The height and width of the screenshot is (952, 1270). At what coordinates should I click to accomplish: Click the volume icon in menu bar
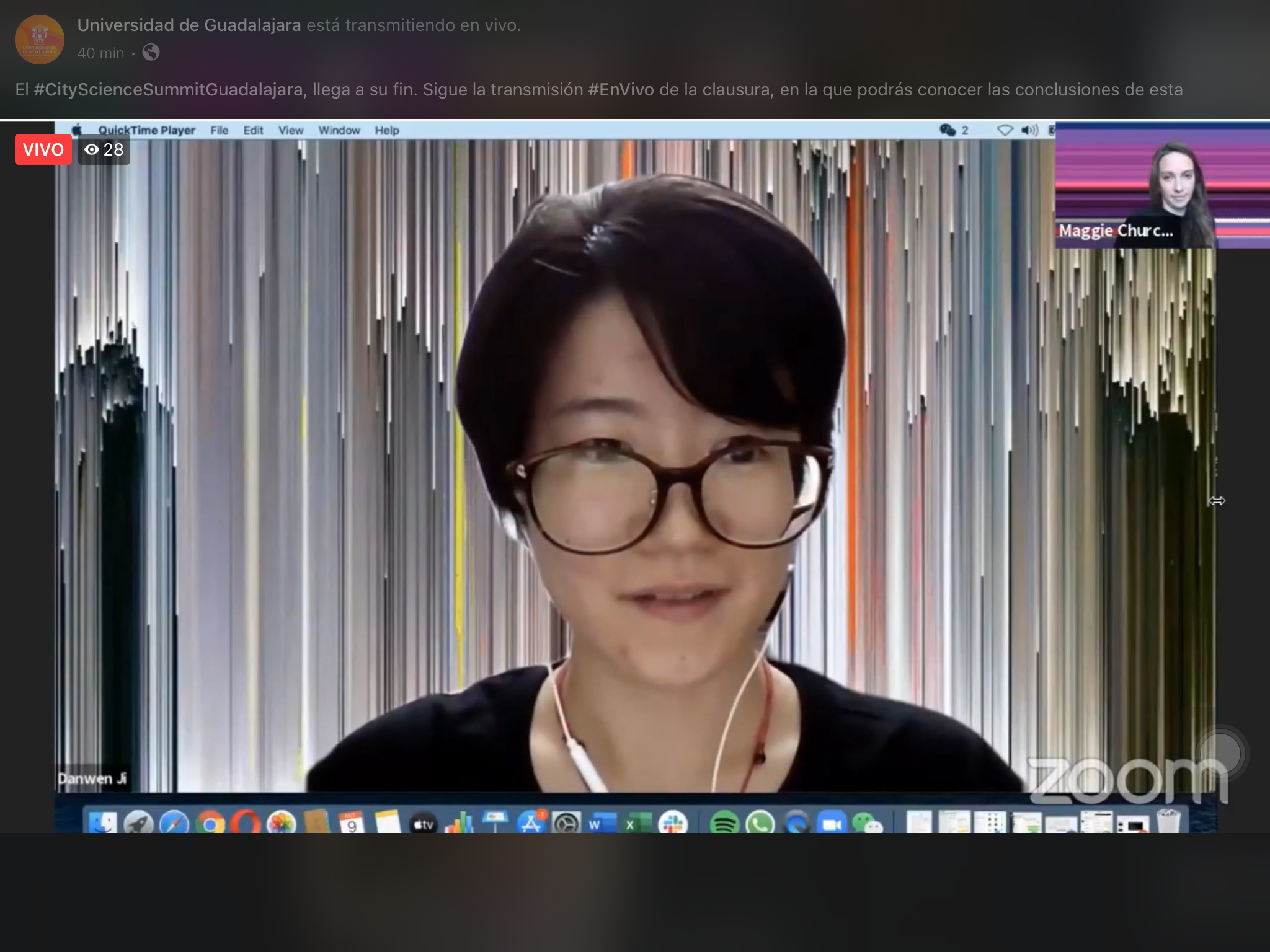(x=1029, y=130)
